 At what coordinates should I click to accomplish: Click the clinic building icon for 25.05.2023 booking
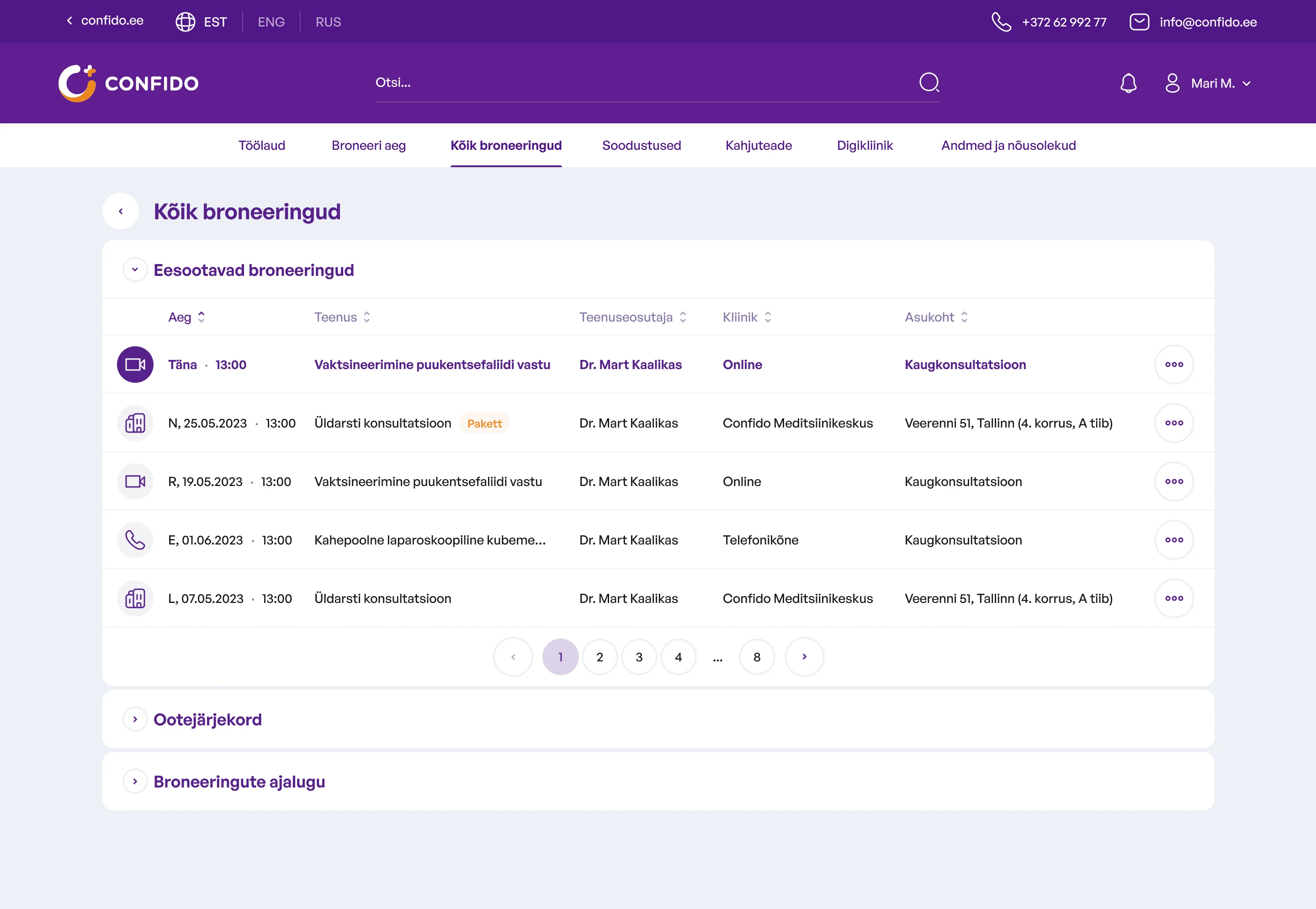(135, 423)
